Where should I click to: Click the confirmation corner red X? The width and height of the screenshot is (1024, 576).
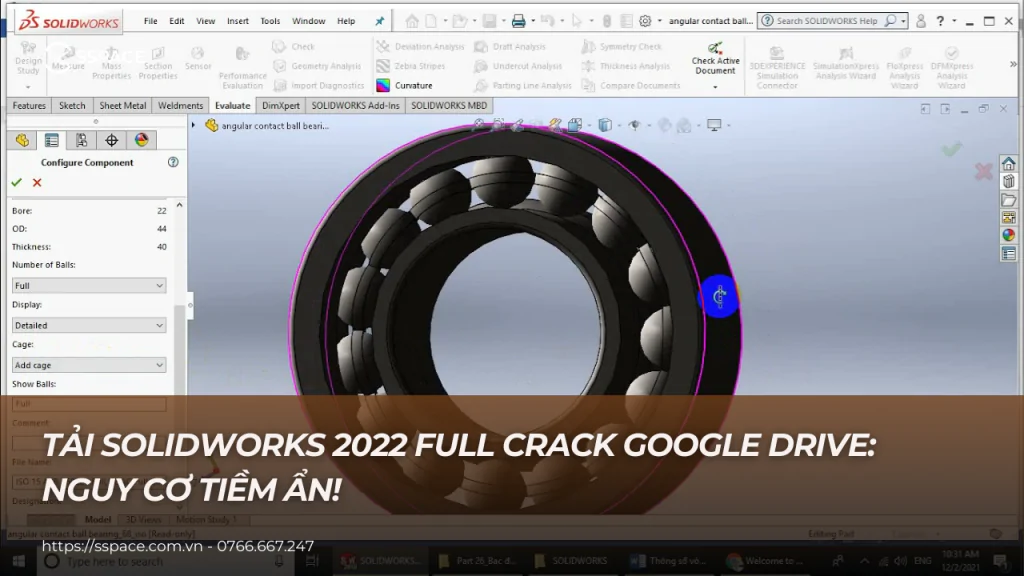coord(984,172)
